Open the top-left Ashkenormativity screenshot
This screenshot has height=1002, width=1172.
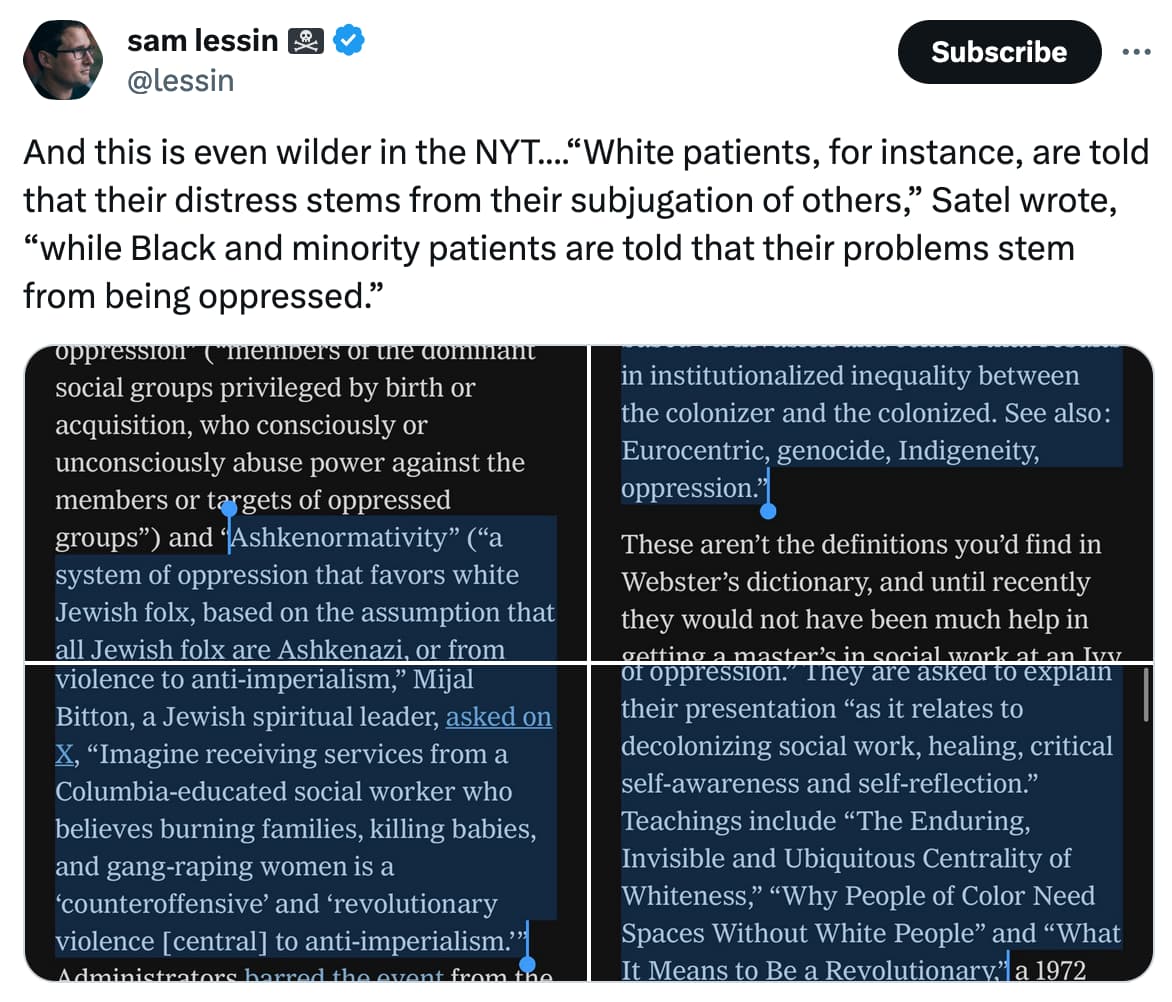click(x=306, y=504)
